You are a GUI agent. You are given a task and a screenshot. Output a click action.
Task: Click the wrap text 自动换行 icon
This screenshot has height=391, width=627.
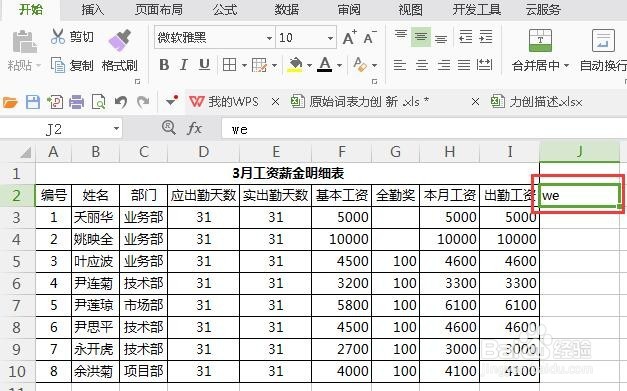603,41
